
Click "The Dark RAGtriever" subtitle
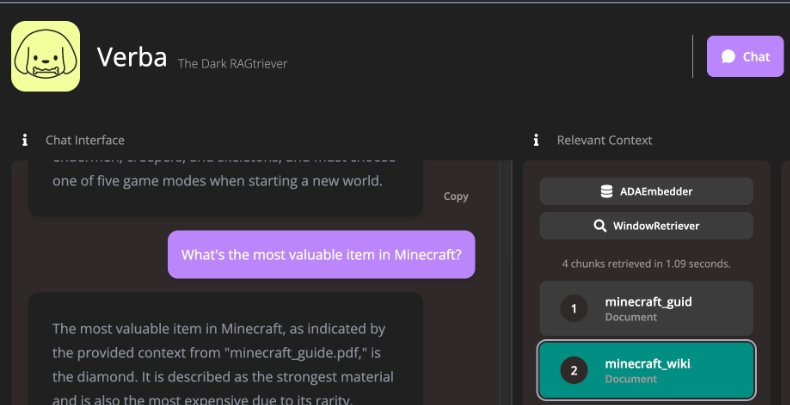point(232,63)
